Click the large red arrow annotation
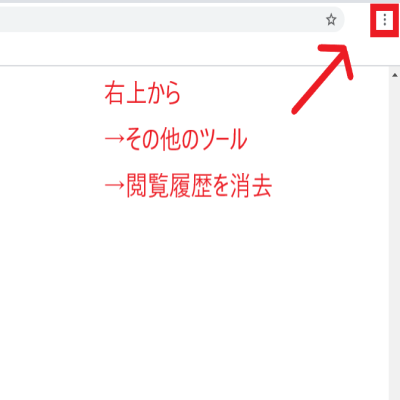This screenshot has width=400, height=400. click(322, 79)
